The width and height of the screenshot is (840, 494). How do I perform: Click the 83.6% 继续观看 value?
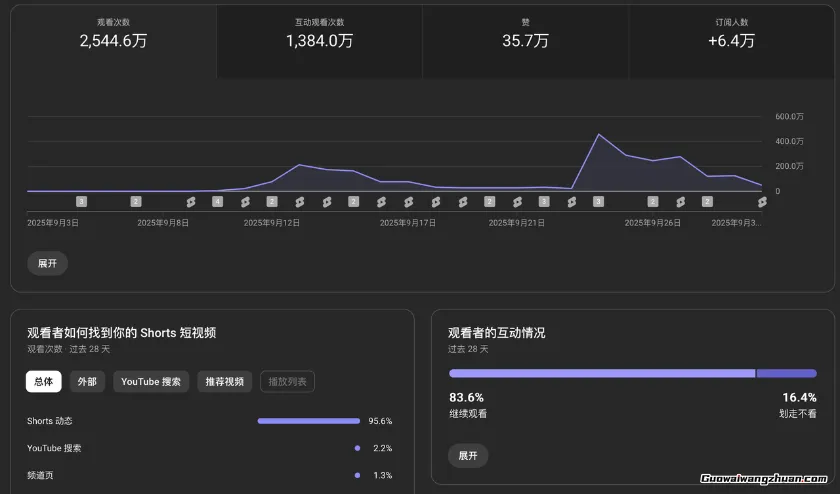[x=467, y=398]
